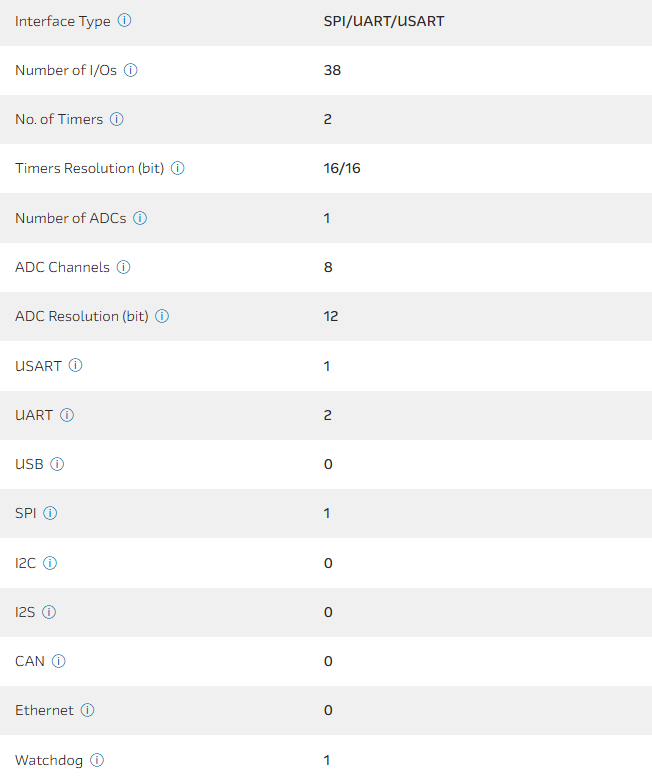This screenshot has width=652, height=784.
Task: Open ADC Channels info icon
Action: pyautogui.click(x=123, y=267)
